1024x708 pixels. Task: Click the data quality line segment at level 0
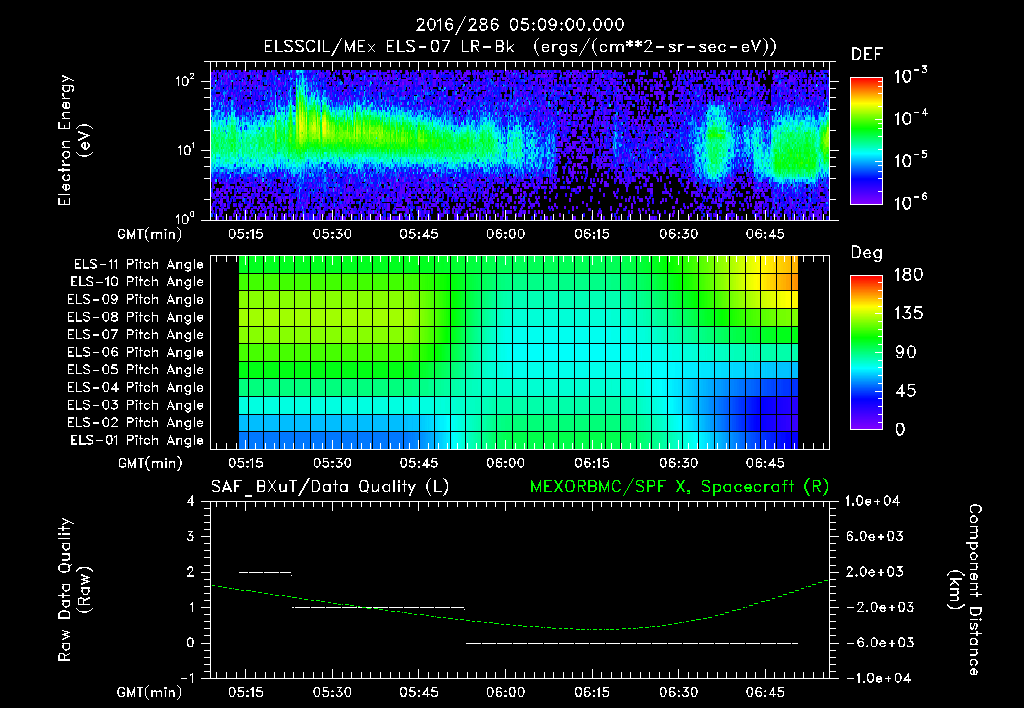coord(632,643)
